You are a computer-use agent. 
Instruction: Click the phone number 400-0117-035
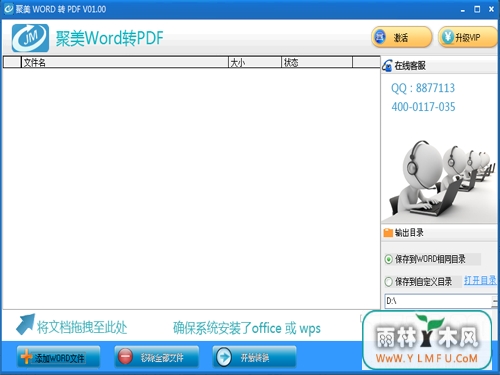[x=423, y=107]
